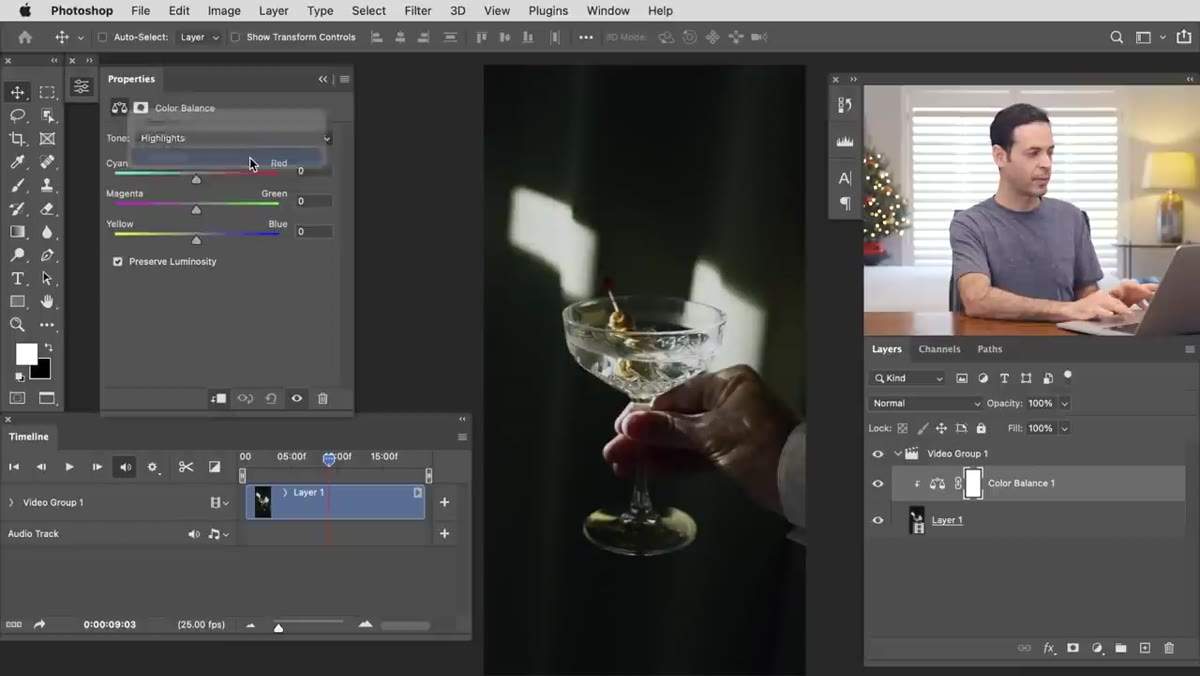Viewport: 1200px width, 676px height.
Task: Delete adjustment layer from Properties panel trash
Action: 322,398
